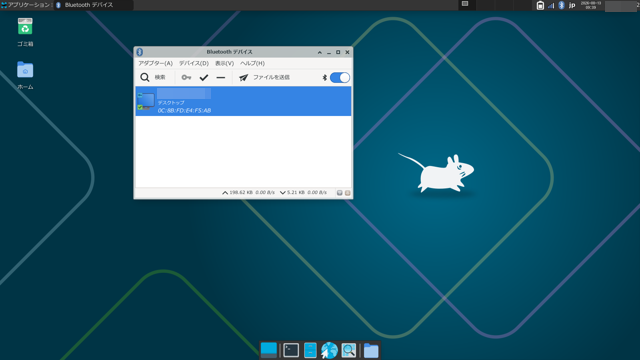Launch the web browser from the dock

(x=329, y=350)
